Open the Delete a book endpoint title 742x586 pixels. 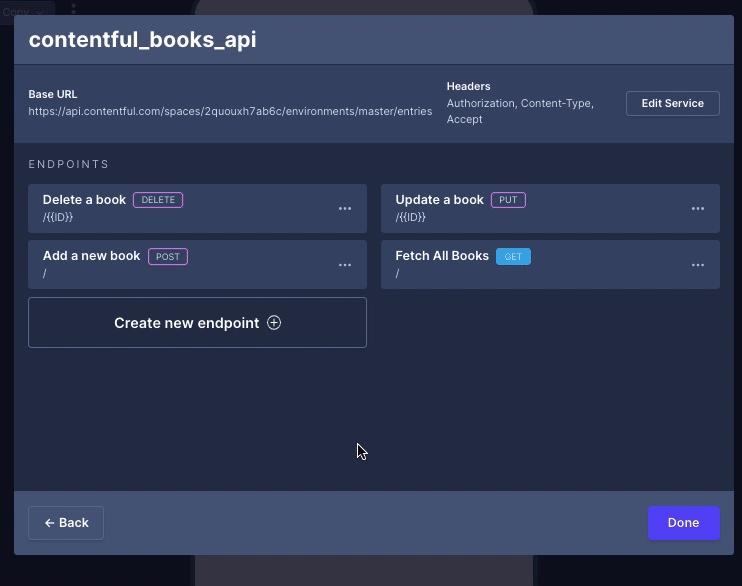tap(84, 200)
